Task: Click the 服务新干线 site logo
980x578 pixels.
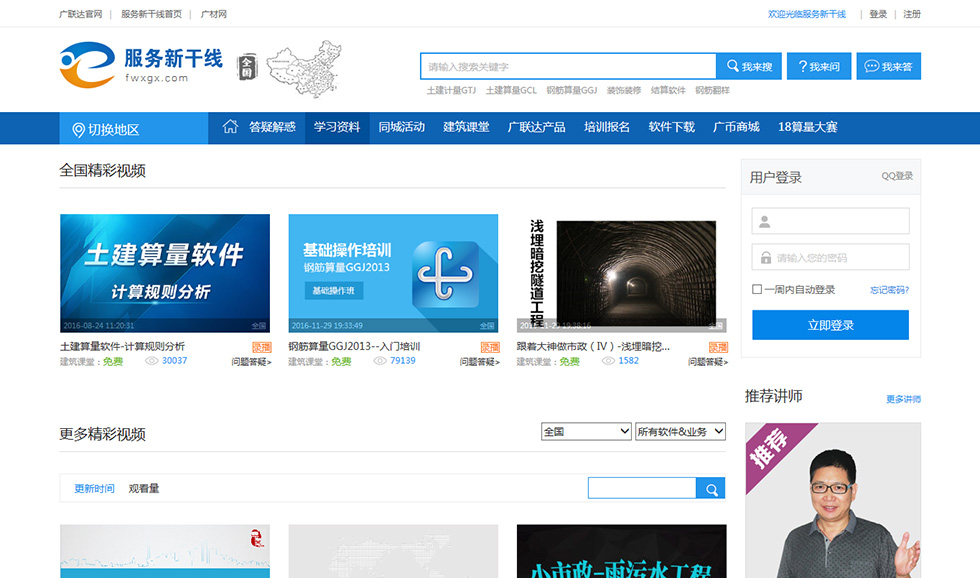Action: [141, 65]
